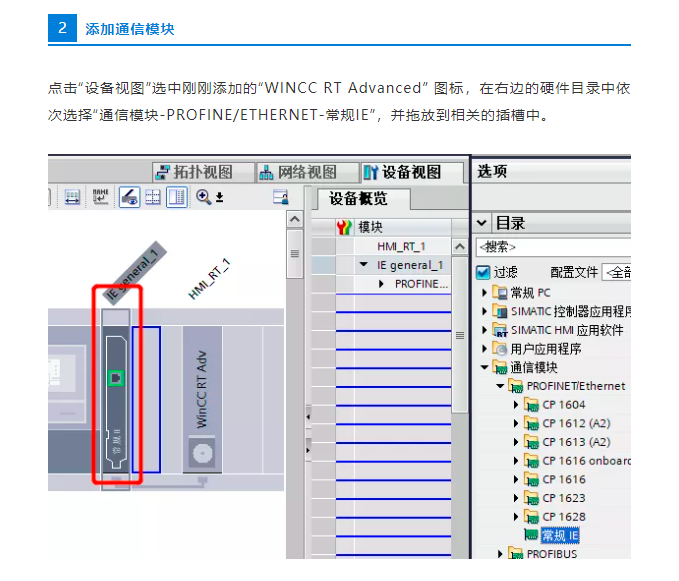Expand the CP 1604 folder
The image size is (679, 581).
coord(516,404)
